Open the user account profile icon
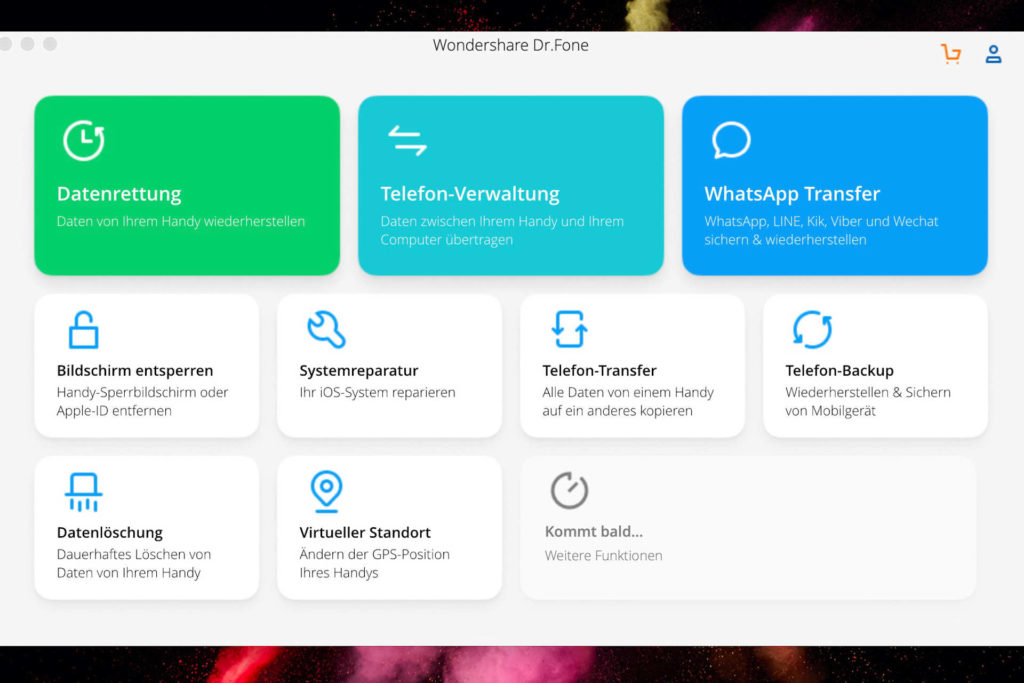Image resolution: width=1024 pixels, height=683 pixels. coord(993,54)
